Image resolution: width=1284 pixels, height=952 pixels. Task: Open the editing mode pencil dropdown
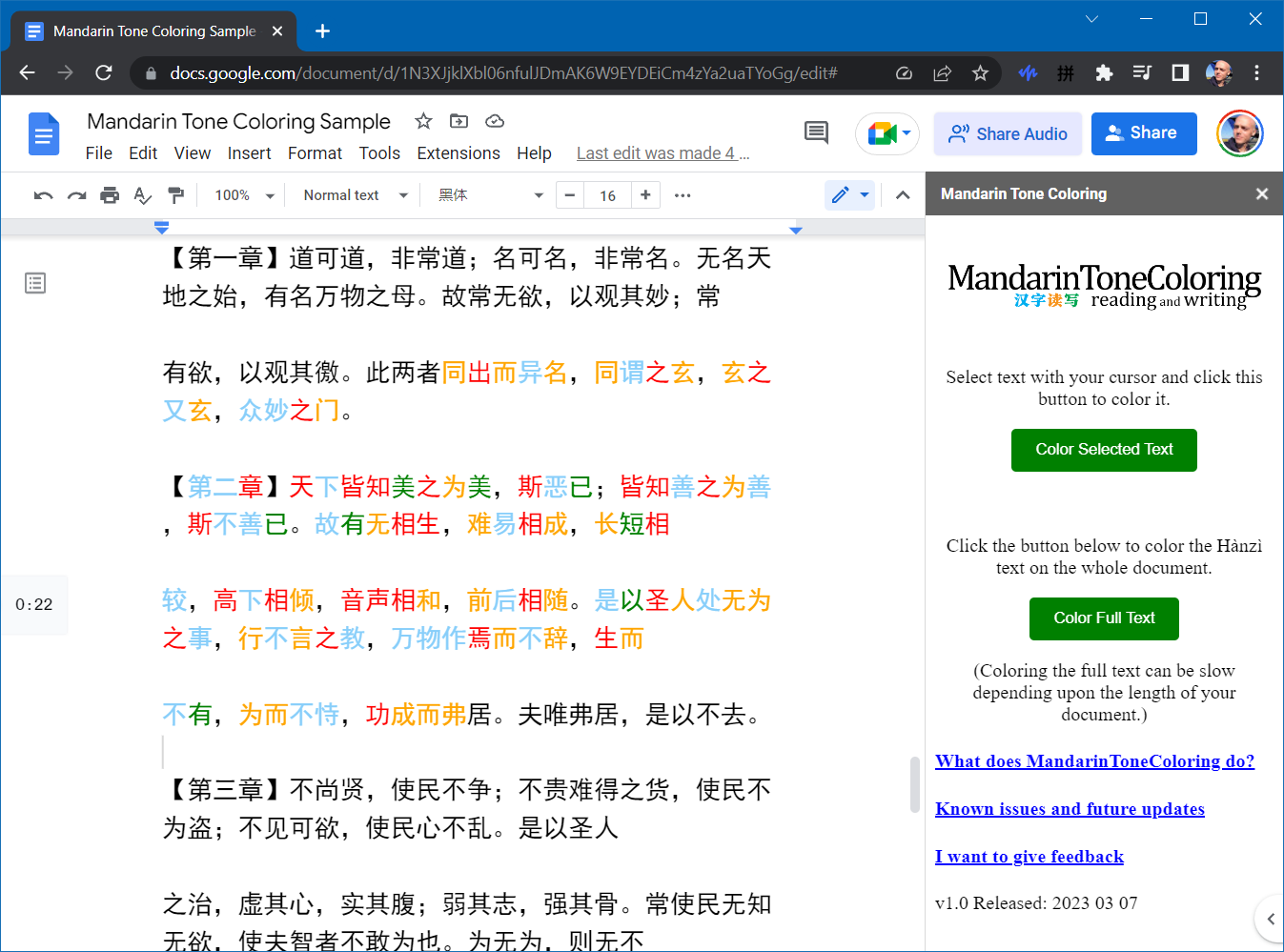[x=849, y=195]
